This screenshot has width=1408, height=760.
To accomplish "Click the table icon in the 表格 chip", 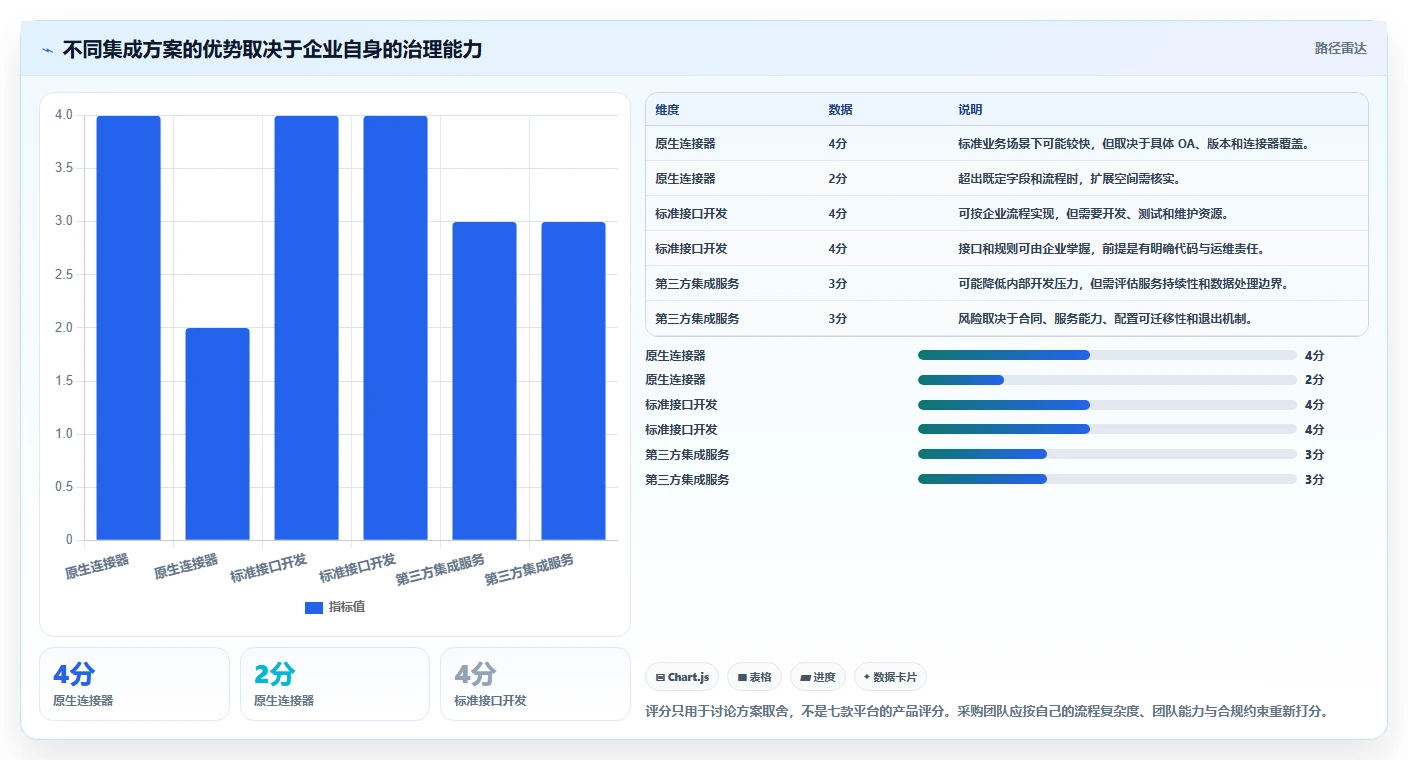I will [742, 677].
